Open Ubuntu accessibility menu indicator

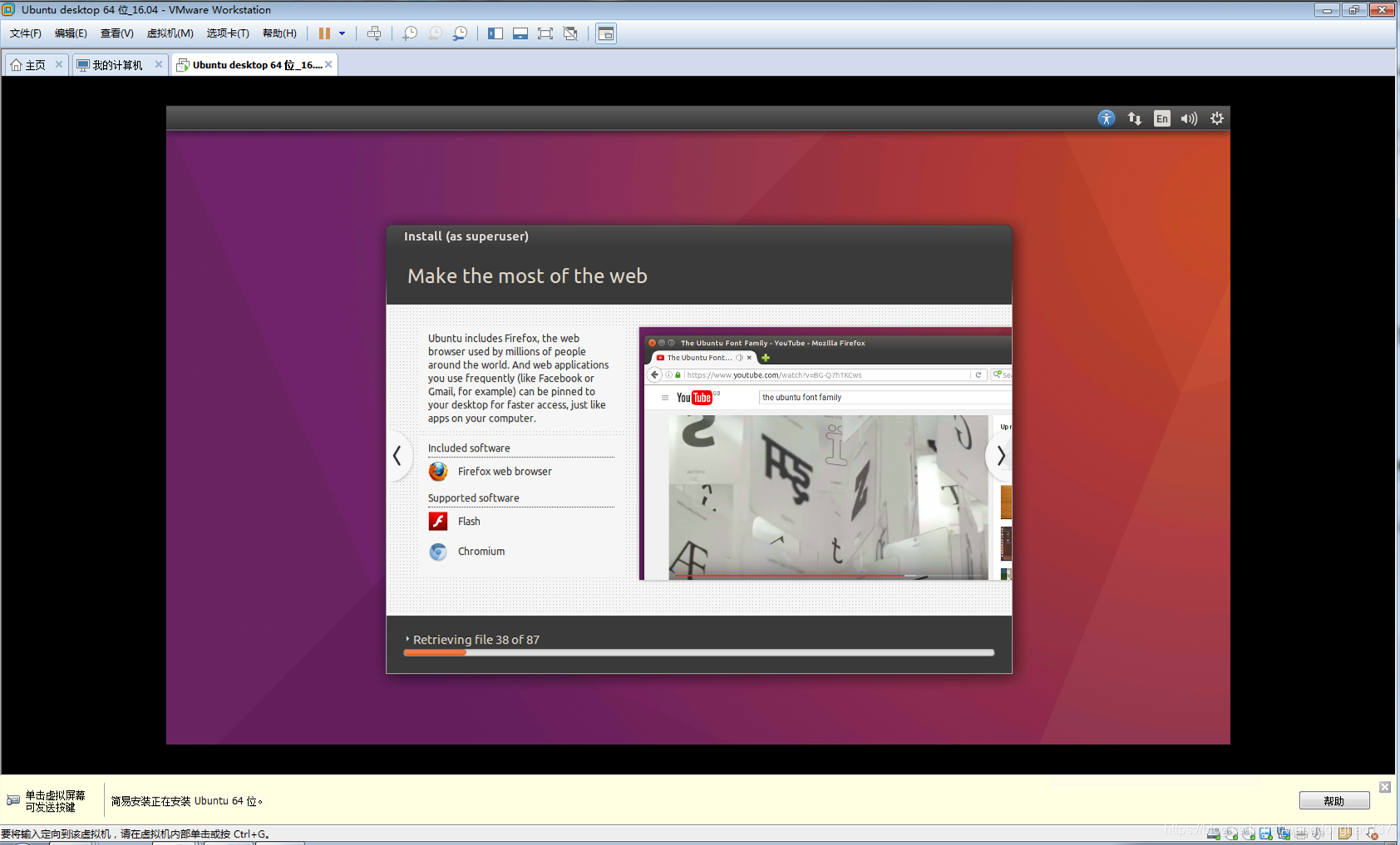click(x=1106, y=118)
